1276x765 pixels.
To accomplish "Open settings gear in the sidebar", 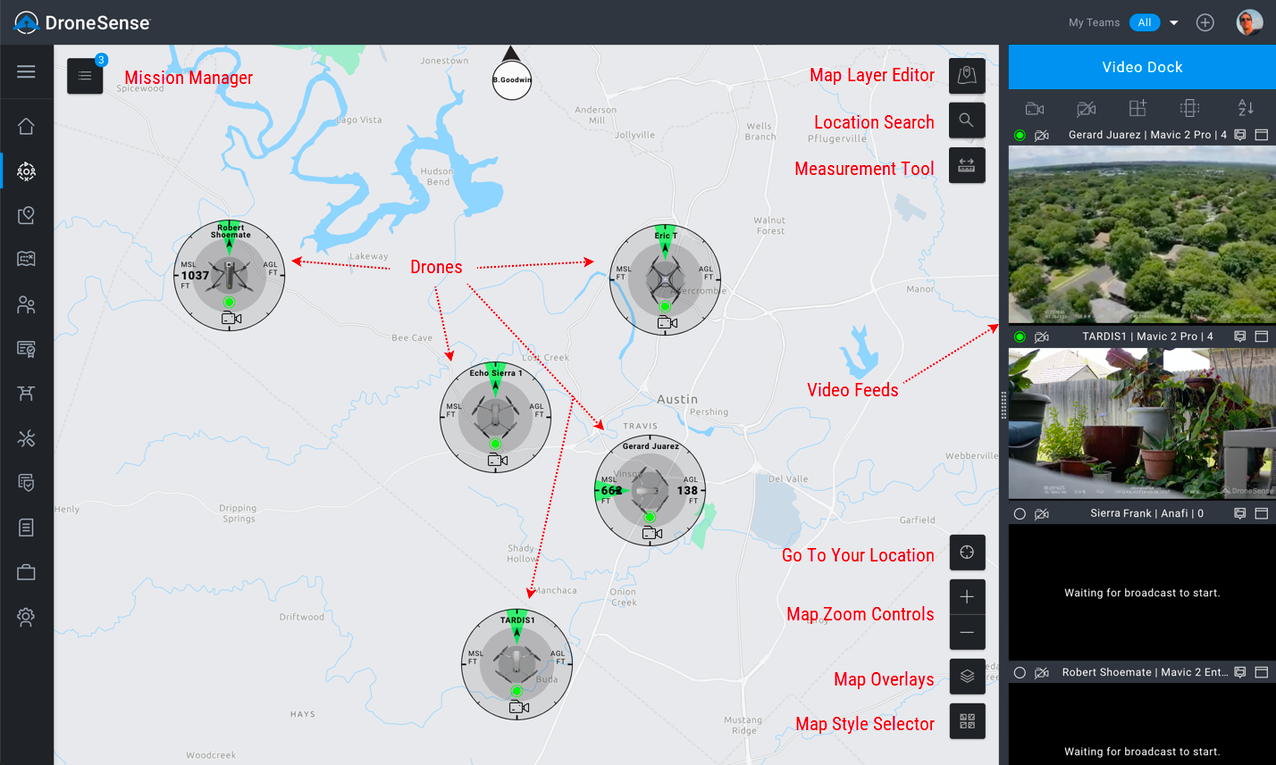I will 26,617.
